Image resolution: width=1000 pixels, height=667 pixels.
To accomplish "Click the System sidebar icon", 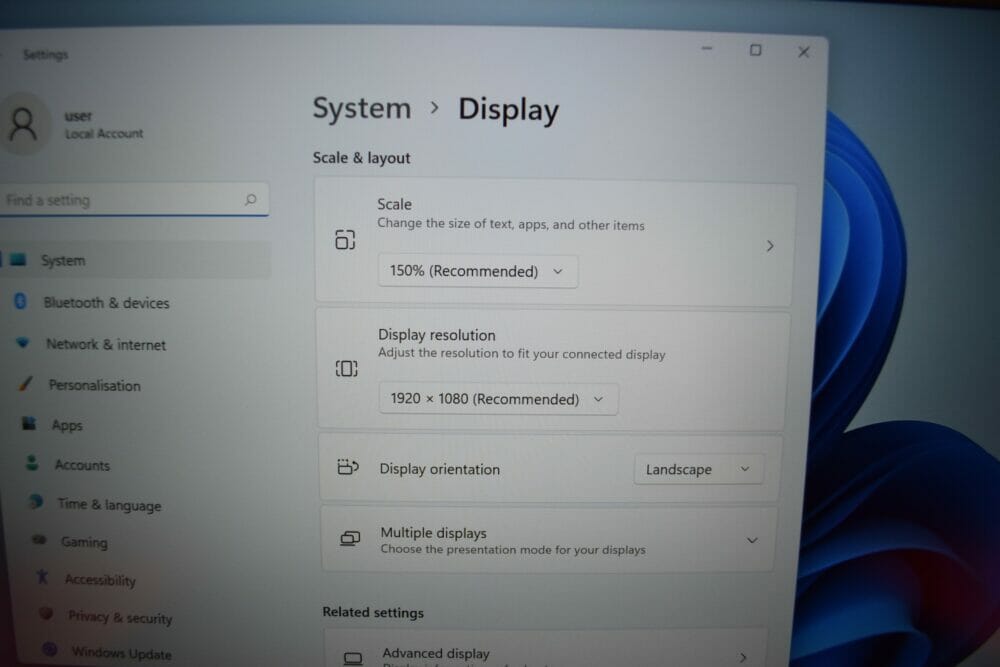I will pyautogui.click(x=18, y=259).
